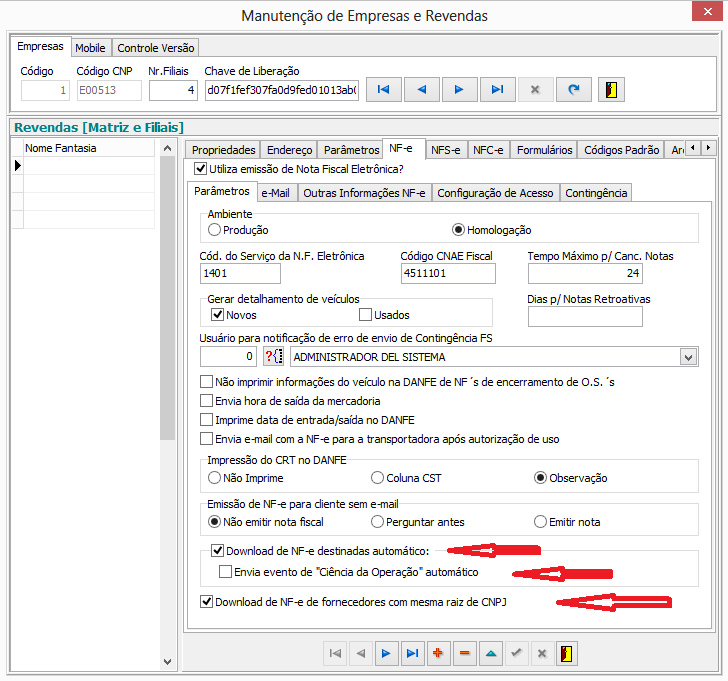728x681 pixels.
Task: Enable the Usados vehicle detail checkbox
Action: click(365, 315)
